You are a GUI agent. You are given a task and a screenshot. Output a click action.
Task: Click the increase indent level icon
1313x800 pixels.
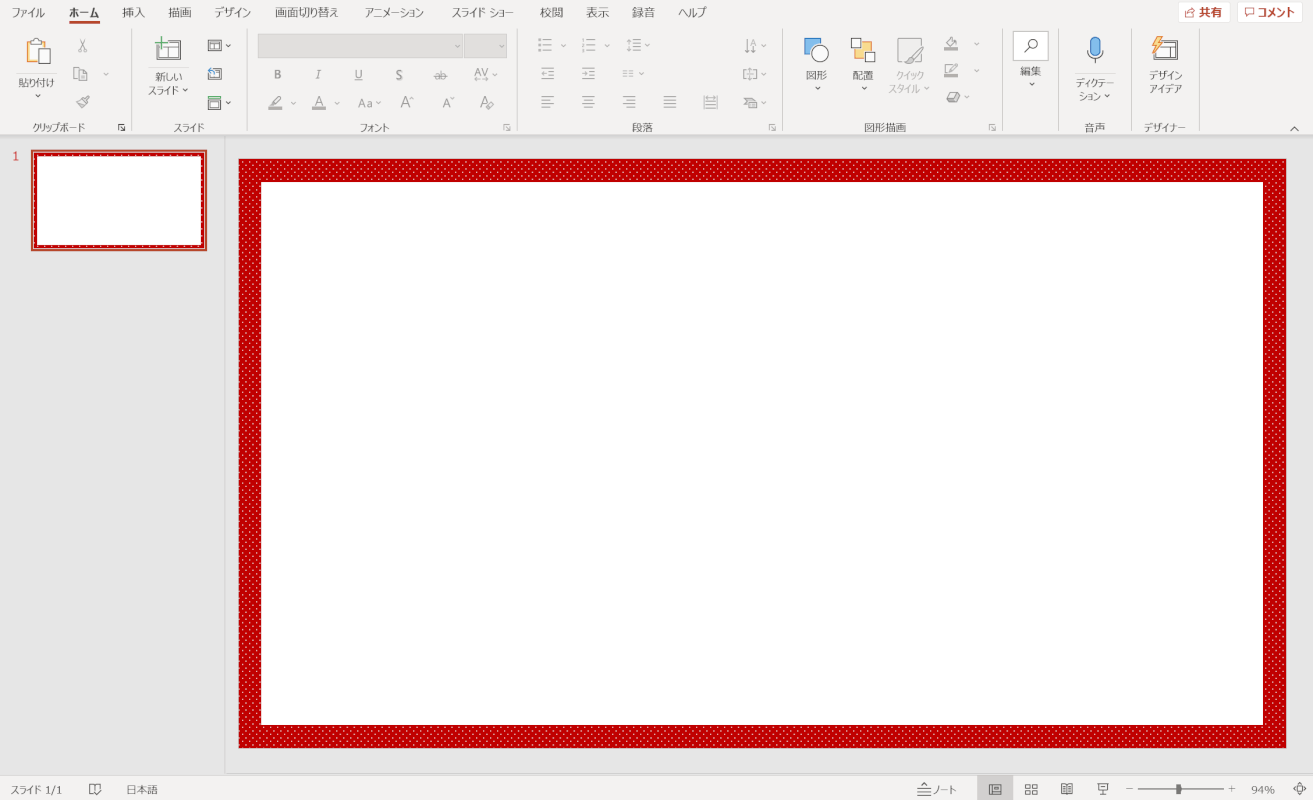click(588, 74)
